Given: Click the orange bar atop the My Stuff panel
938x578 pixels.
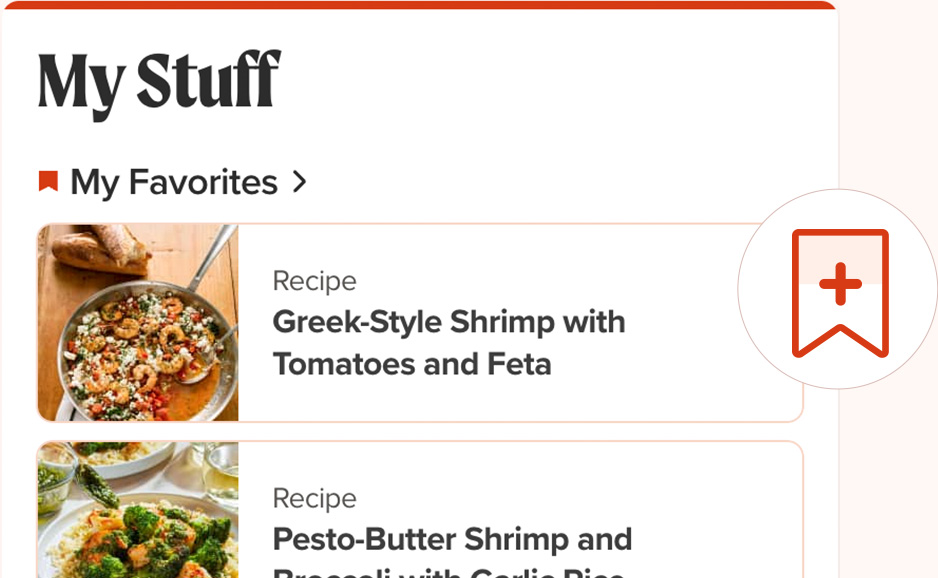Looking at the screenshot, I should (x=419, y=5).
